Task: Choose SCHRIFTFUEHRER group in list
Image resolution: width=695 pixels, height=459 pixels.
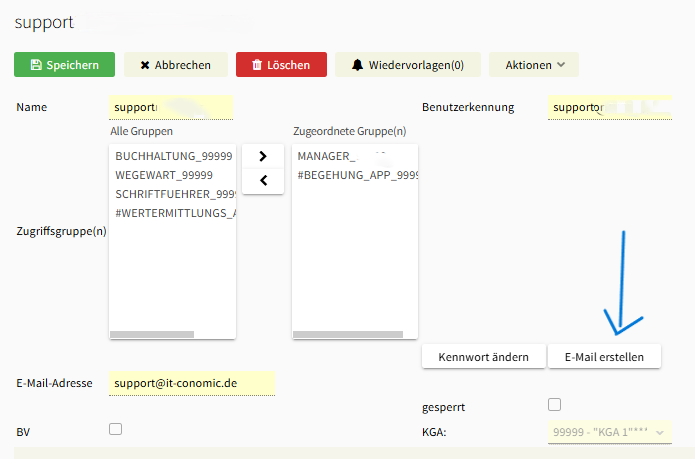Action: pos(174,194)
